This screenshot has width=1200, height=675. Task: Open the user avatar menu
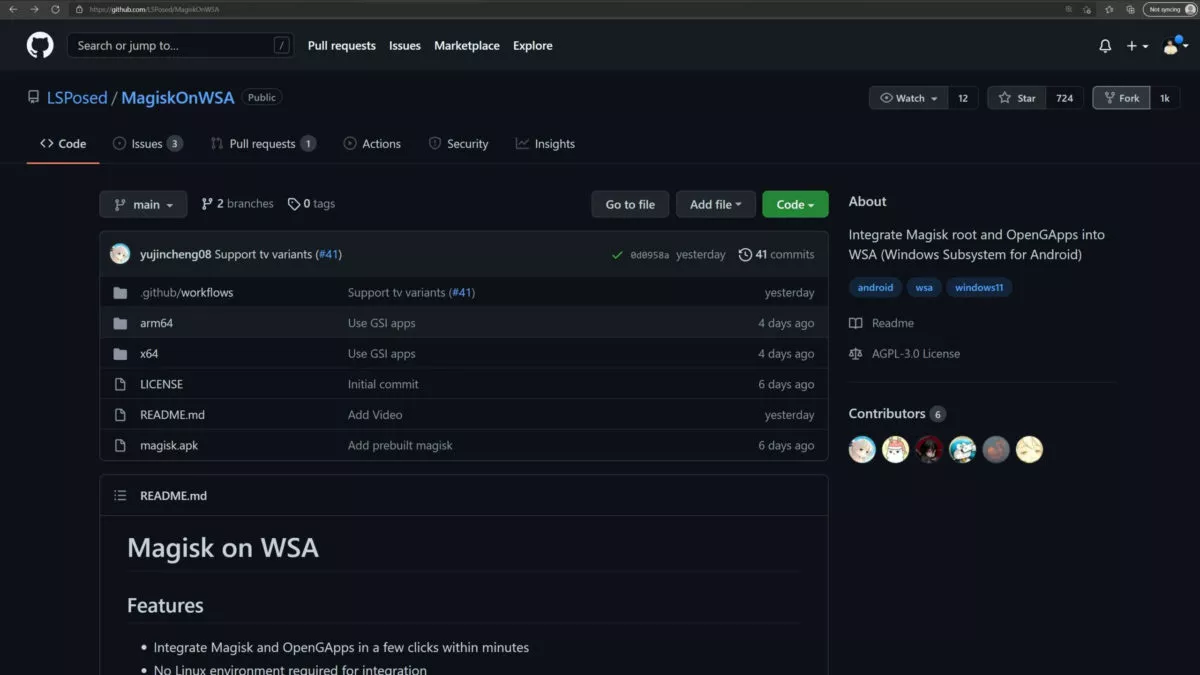click(x=1174, y=46)
